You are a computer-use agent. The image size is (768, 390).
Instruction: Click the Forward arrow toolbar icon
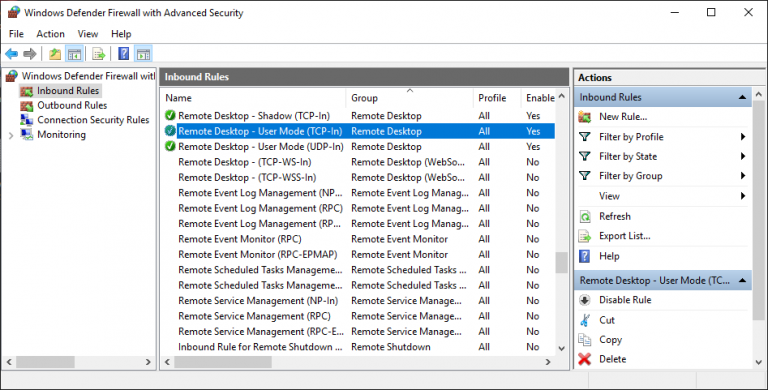point(30,54)
